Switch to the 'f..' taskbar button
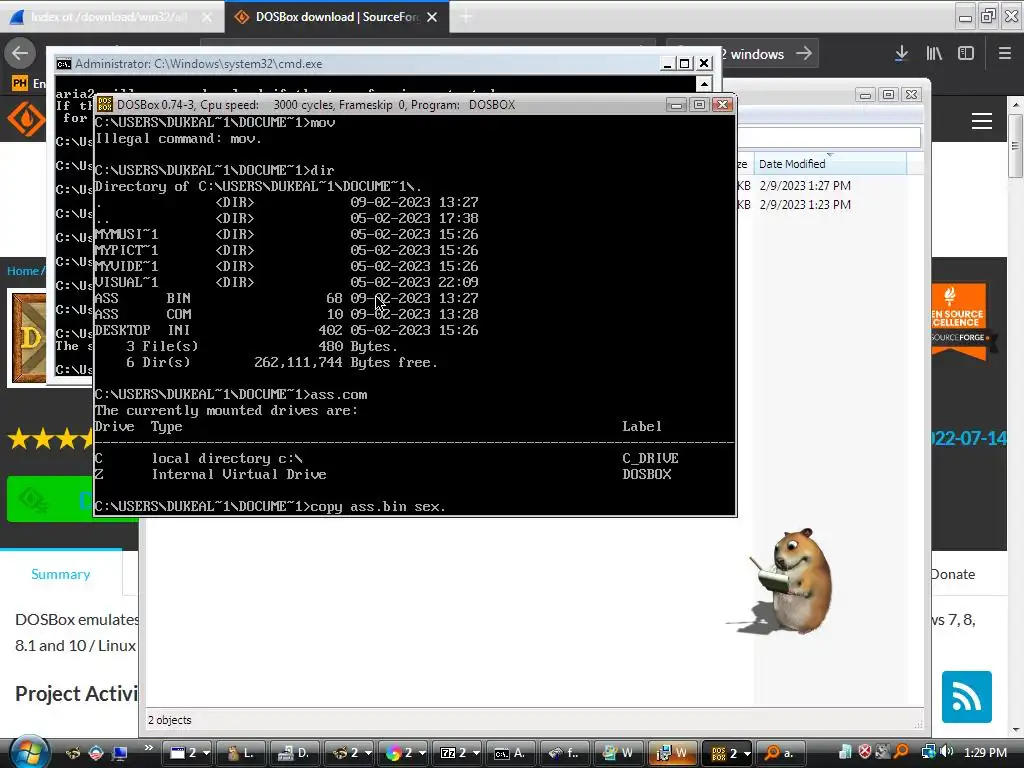This screenshot has width=1024, height=768. click(x=565, y=753)
